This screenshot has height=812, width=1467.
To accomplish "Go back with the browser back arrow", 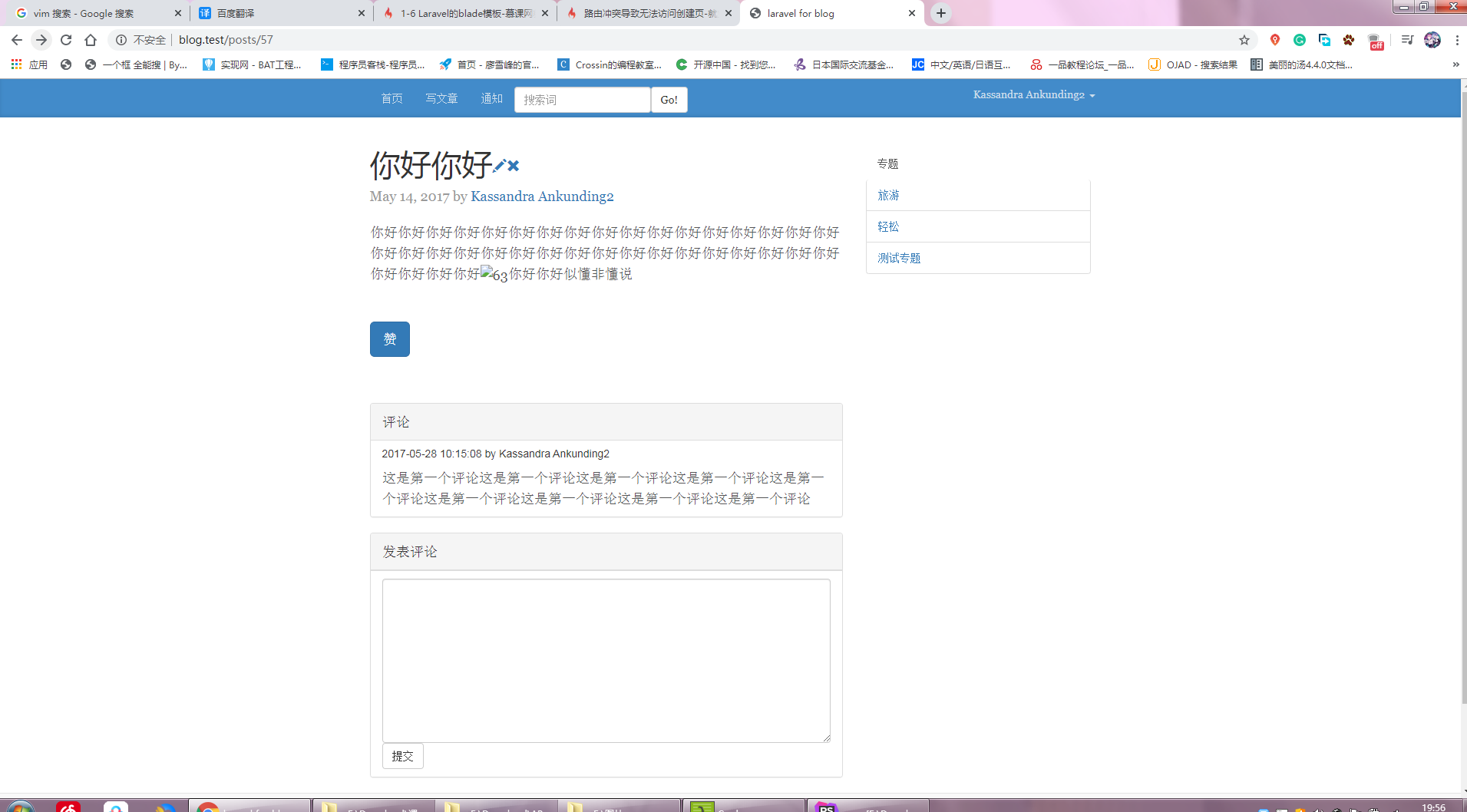I will pyautogui.click(x=17, y=40).
